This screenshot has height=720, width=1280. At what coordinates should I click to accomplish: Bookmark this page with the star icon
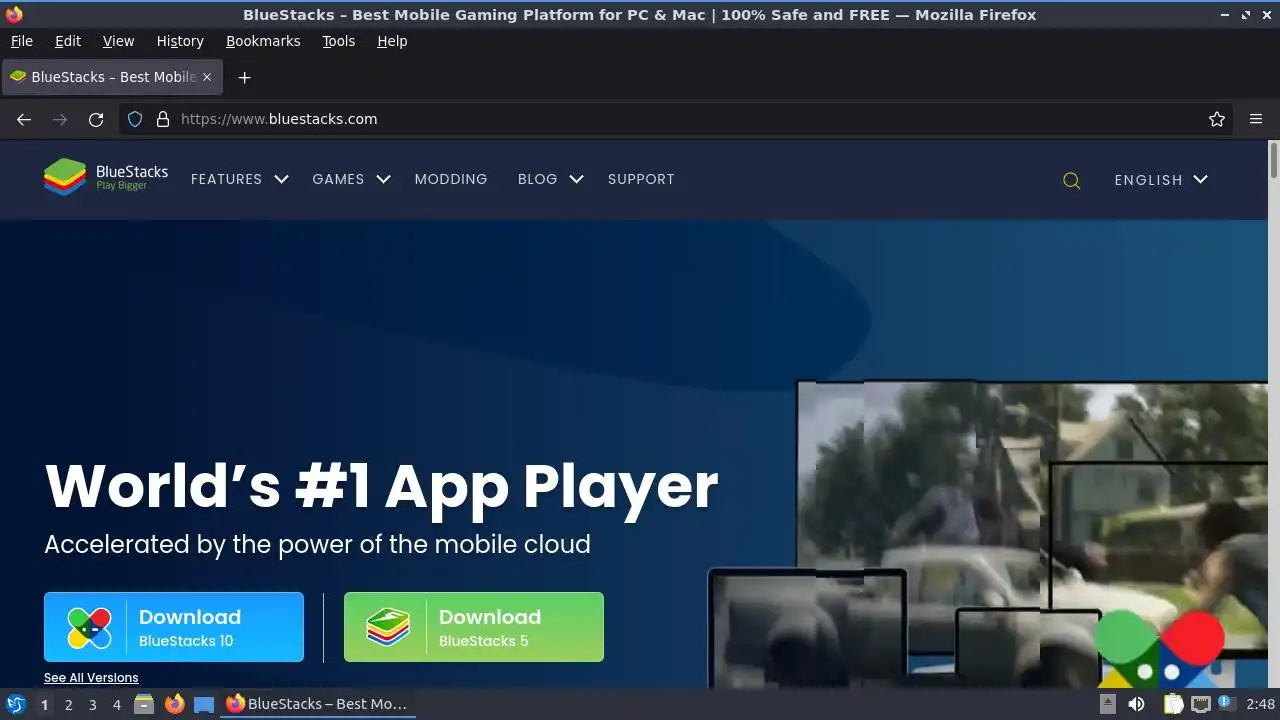(1217, 119)
